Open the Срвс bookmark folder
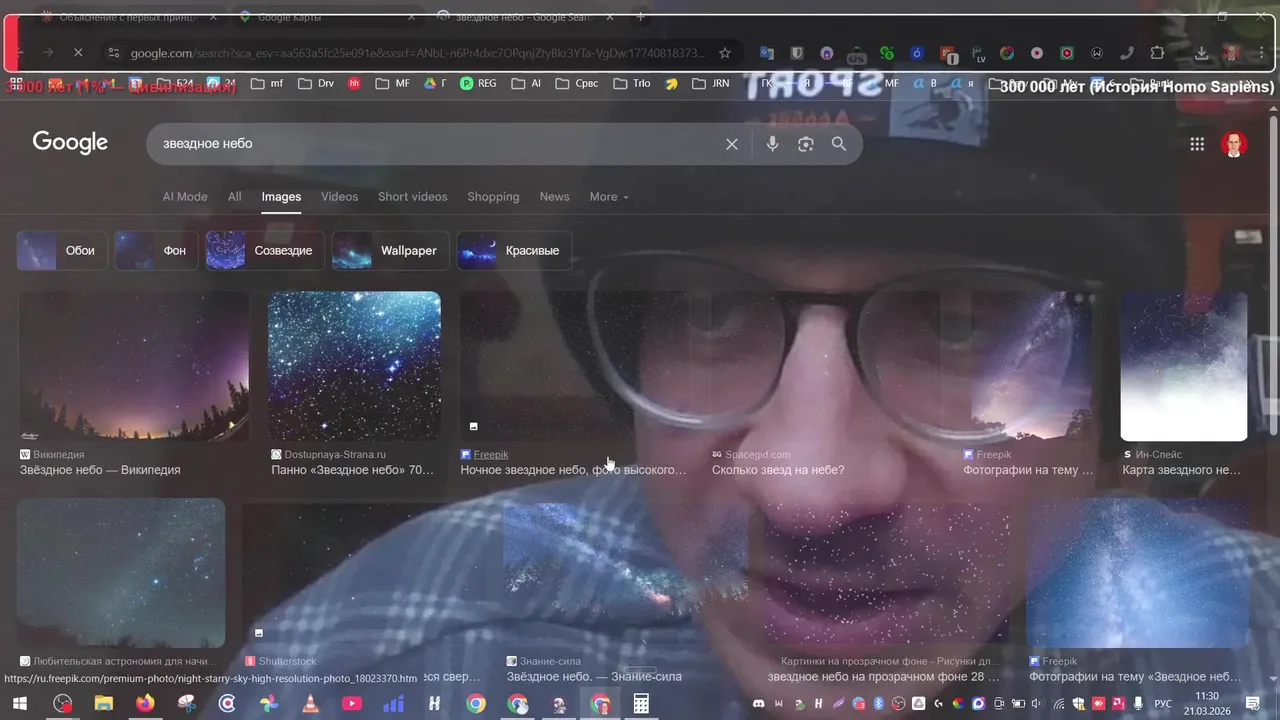The height and width of the screenshot is (720, 1280). pyautogui.click(x=577, y=84)
